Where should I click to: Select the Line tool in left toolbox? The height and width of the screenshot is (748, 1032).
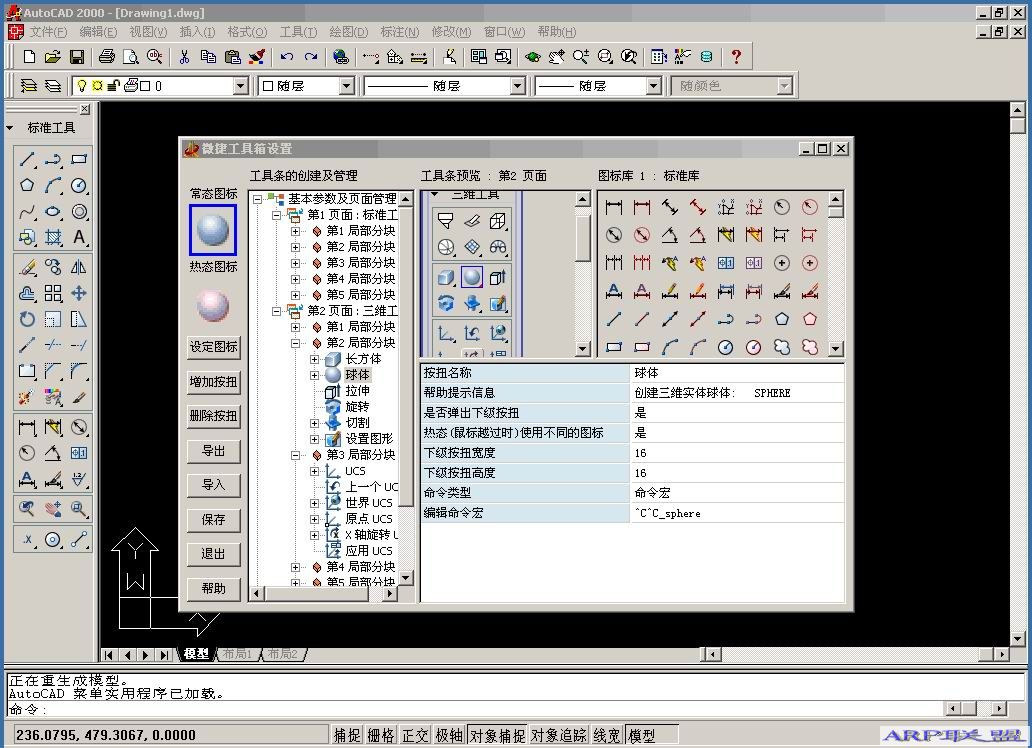[x=27, y=159]
